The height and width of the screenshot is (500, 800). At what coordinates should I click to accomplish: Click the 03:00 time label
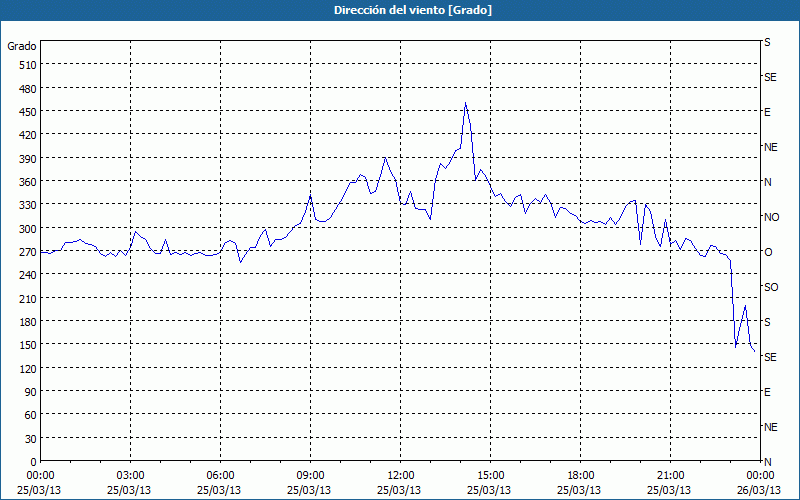coord(130,476)
